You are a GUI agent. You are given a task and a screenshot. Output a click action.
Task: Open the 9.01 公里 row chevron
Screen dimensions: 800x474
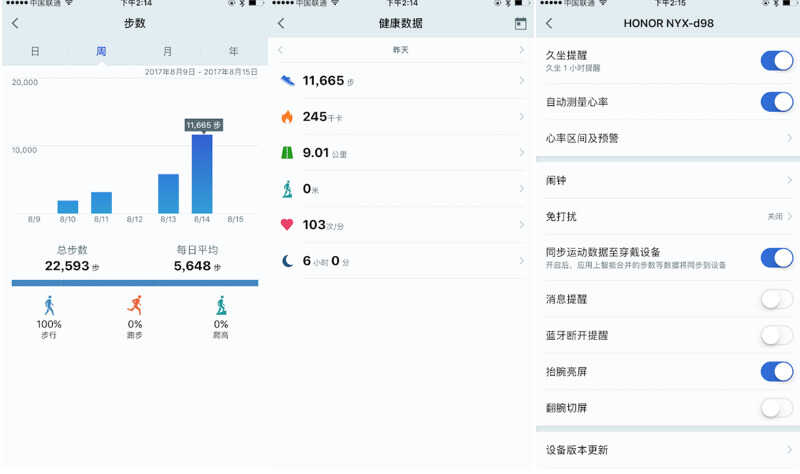pyautogui.click(x=521, y=153)
